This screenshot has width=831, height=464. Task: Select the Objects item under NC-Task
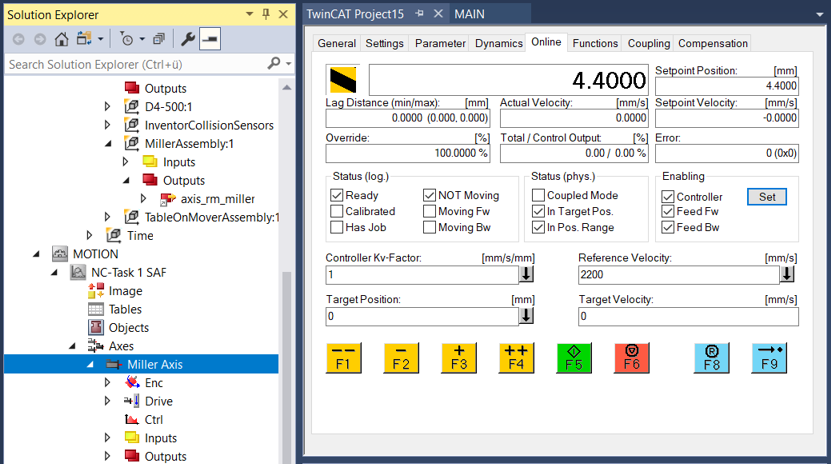tap(129, 327)
